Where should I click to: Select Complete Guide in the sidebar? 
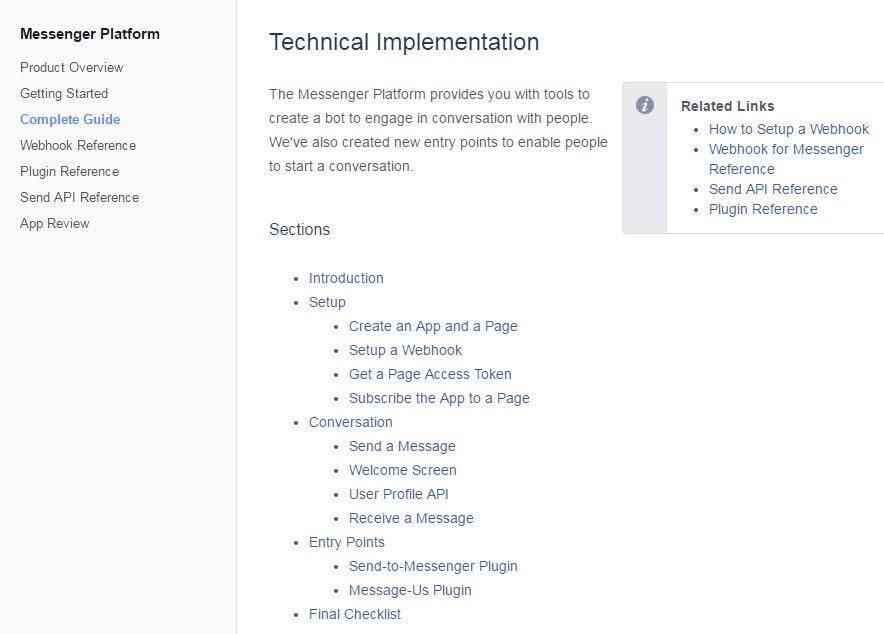pos(70,119)
